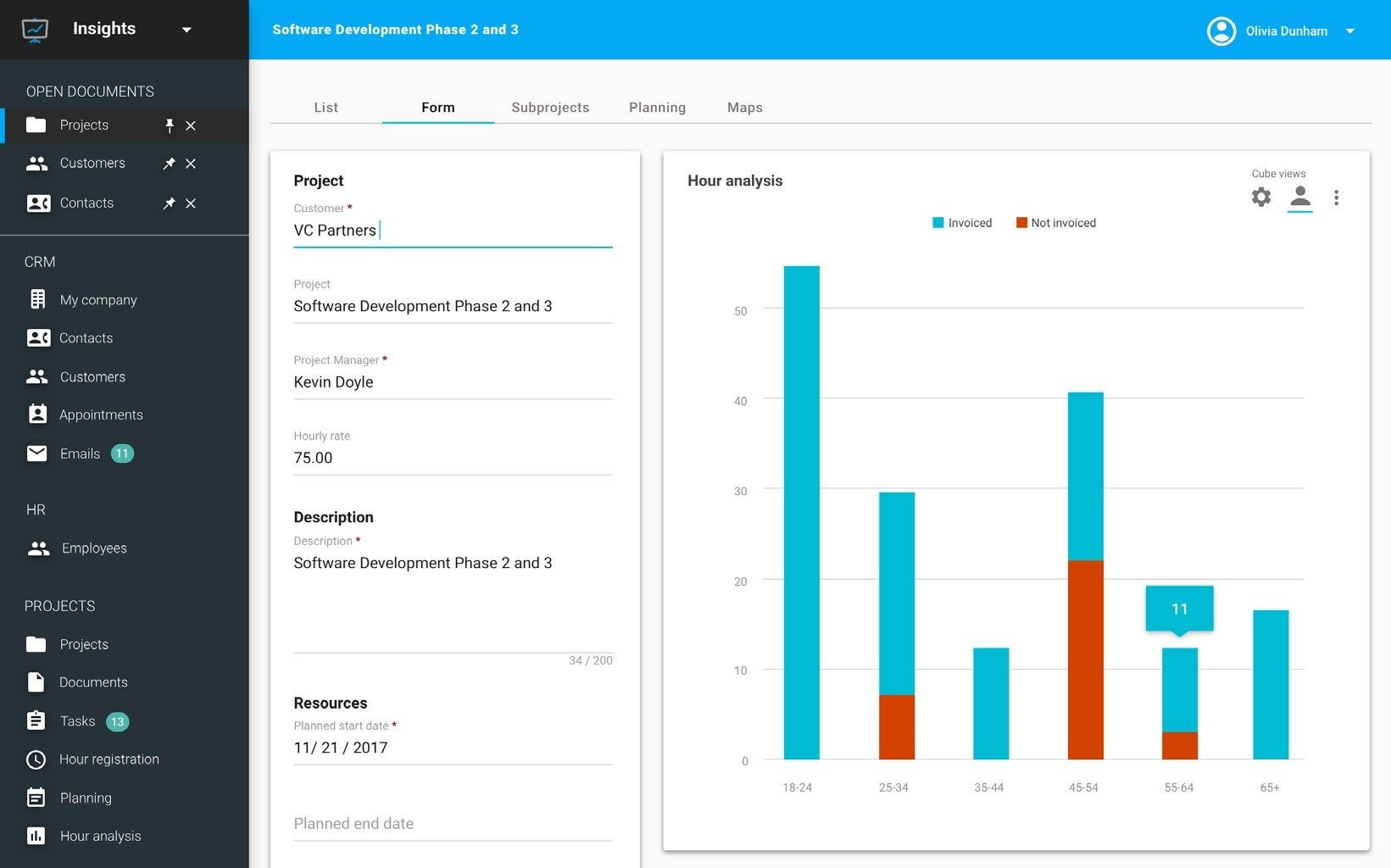This screenshot has height=868, width=1391.
Task: Switch to the Planning tab
Action: tap(657, 108)
